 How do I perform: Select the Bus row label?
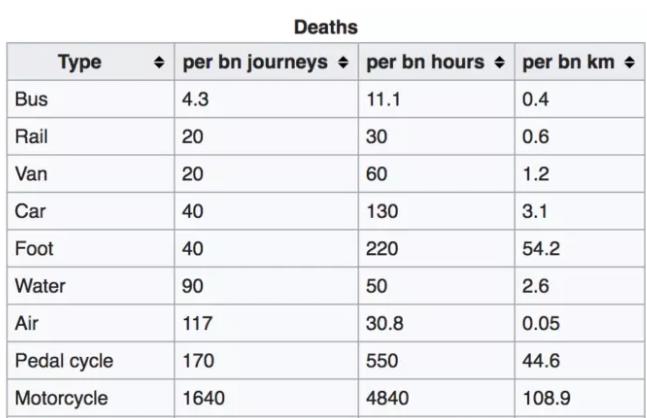[x=31, y=99]
